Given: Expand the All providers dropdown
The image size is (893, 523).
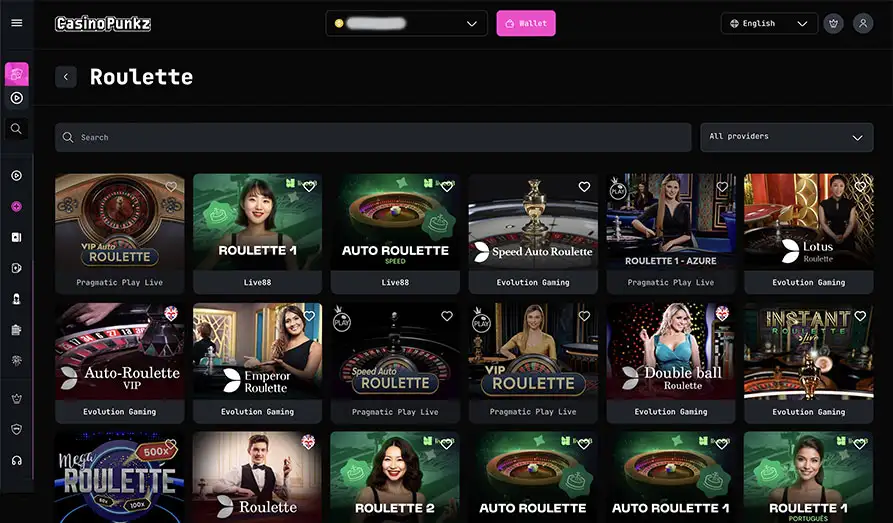Looking at the screenshot, I should 787,137.
